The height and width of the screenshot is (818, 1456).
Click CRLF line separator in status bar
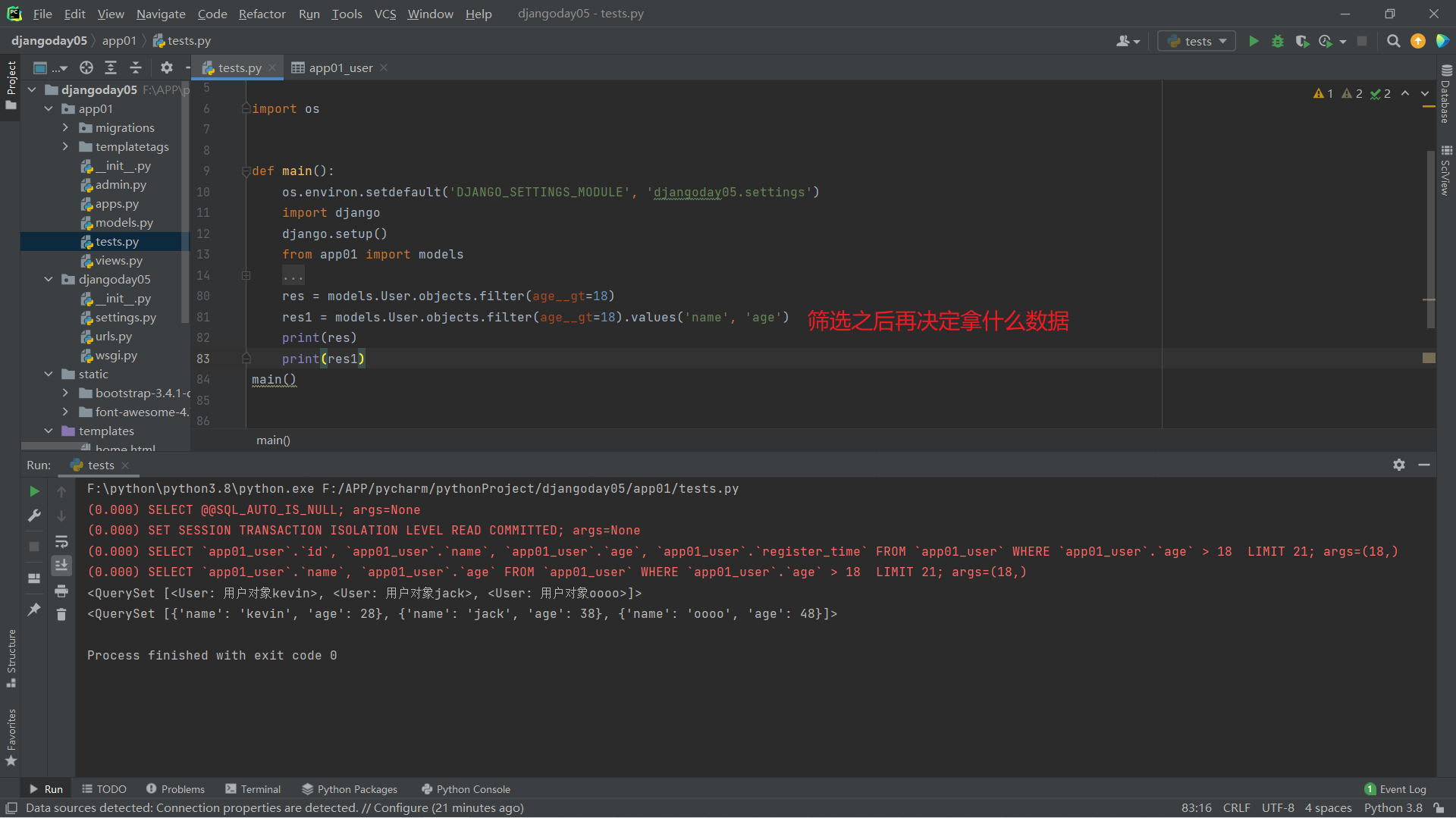(1236, 808)
